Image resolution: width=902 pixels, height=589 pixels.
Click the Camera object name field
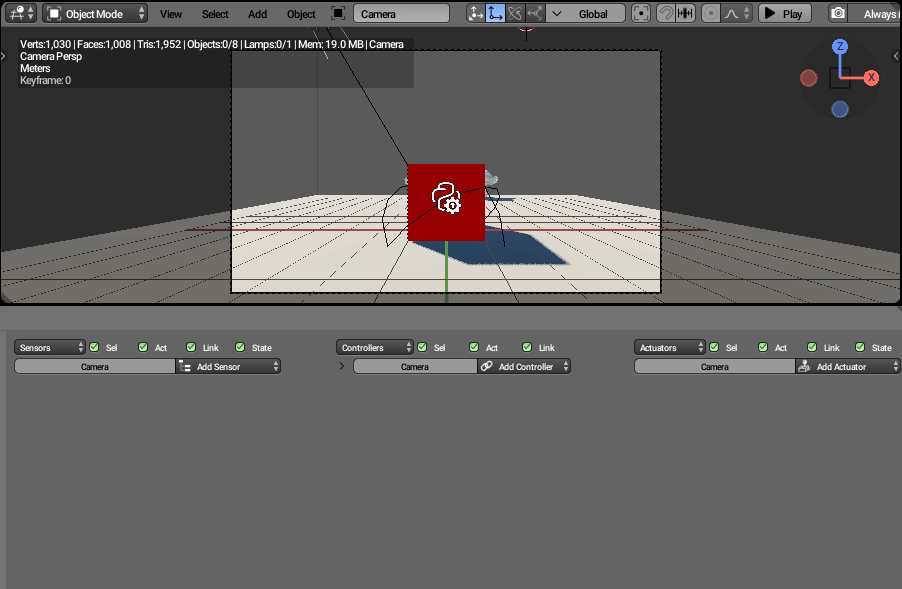pyautogui.click(x=401, y=14)
